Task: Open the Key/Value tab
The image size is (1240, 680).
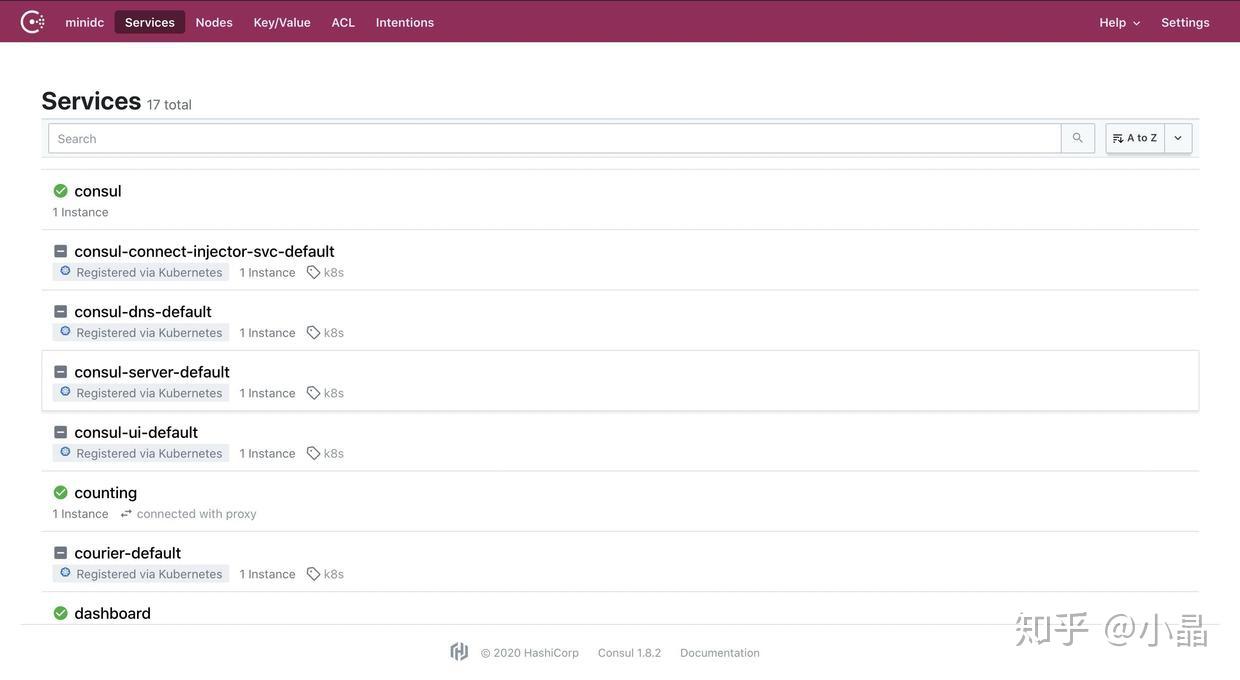Action: click(x=282, y=22)
